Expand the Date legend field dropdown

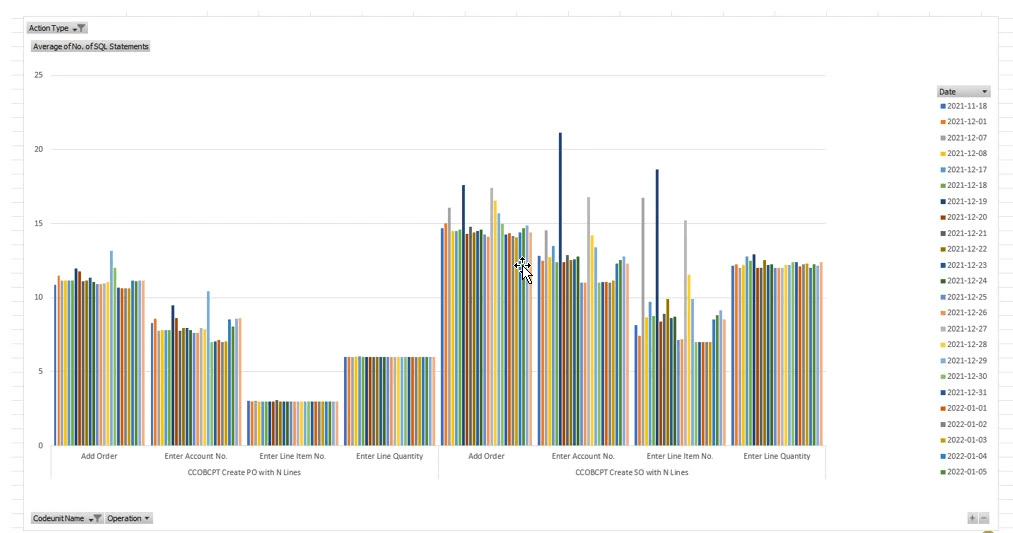(984, 91)
